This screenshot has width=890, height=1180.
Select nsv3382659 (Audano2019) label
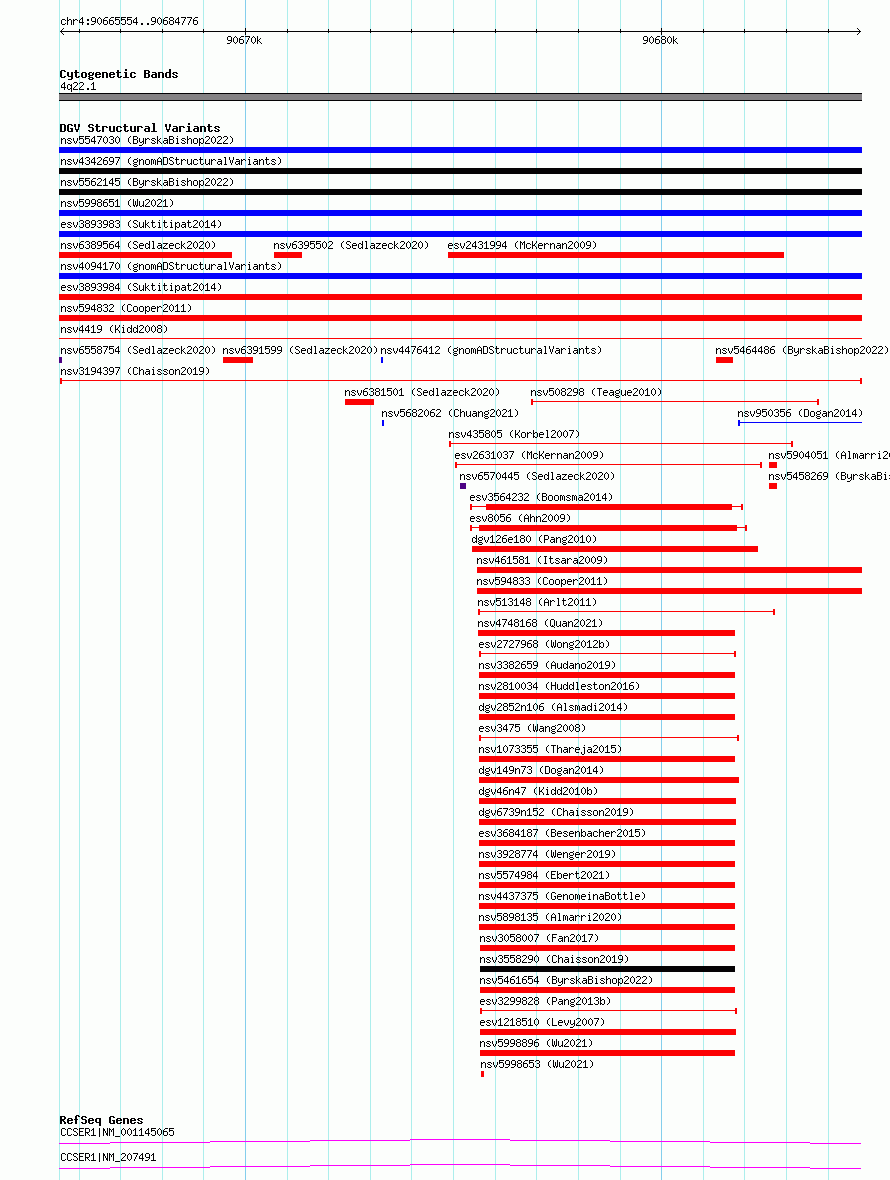point(547,667)
